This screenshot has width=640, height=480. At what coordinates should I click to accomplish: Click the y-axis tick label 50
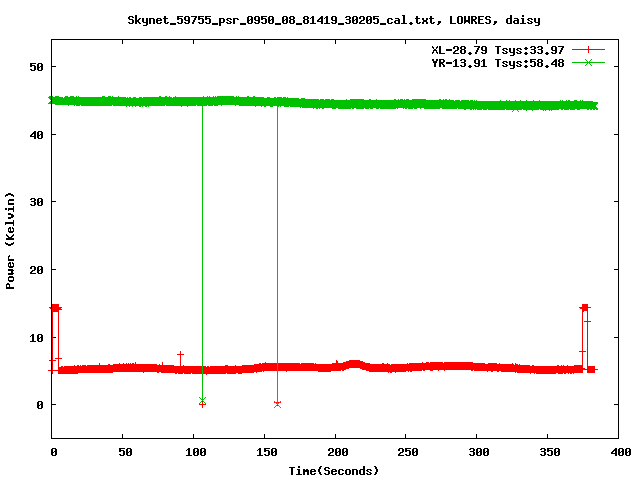(x=36, y=67)
